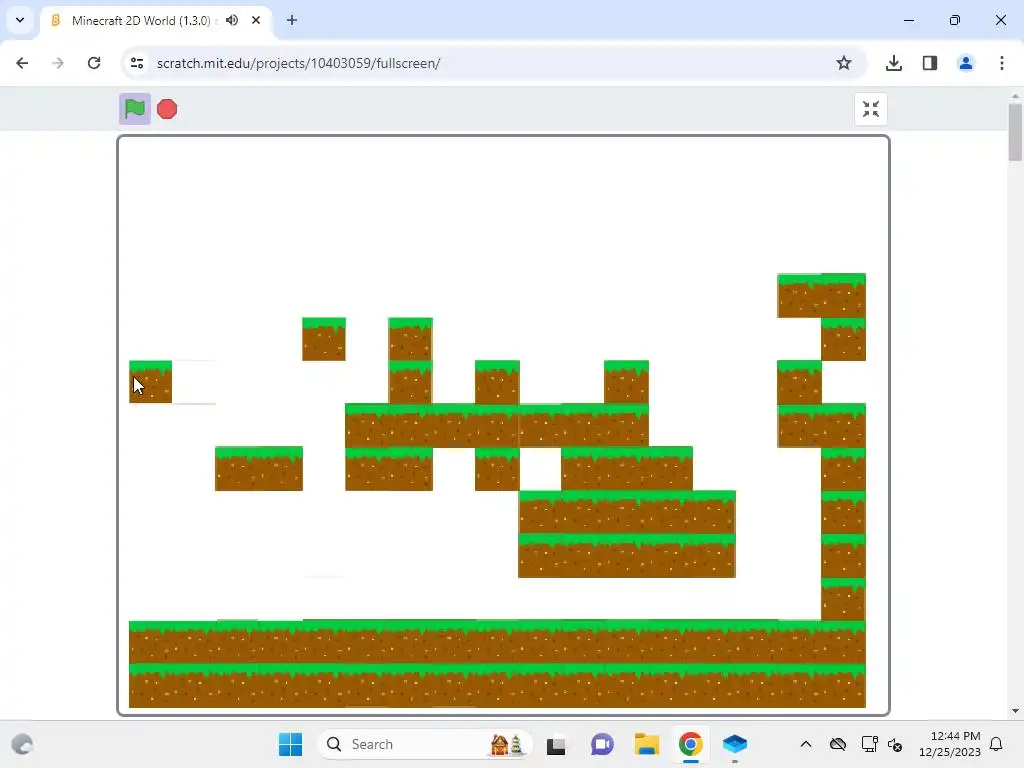The image size is (1024, 768).
Task: Click the page vertical scrollbar thumb
Action: (x=1015, y=132)
